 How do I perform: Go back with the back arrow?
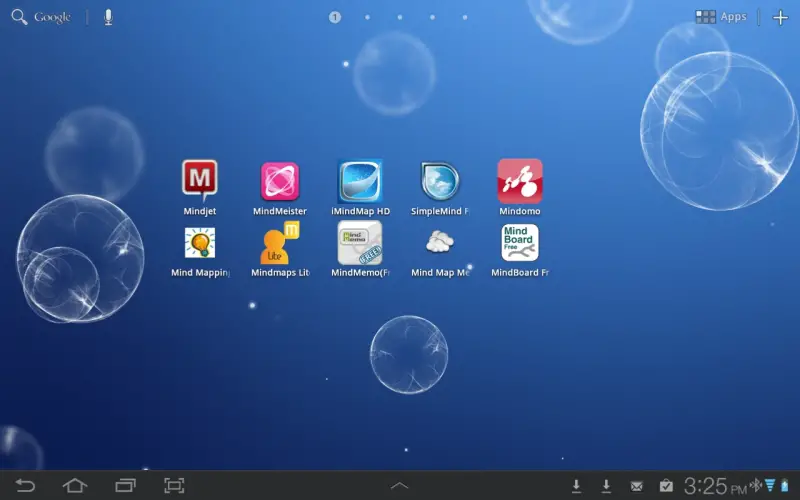coord(25,485)
